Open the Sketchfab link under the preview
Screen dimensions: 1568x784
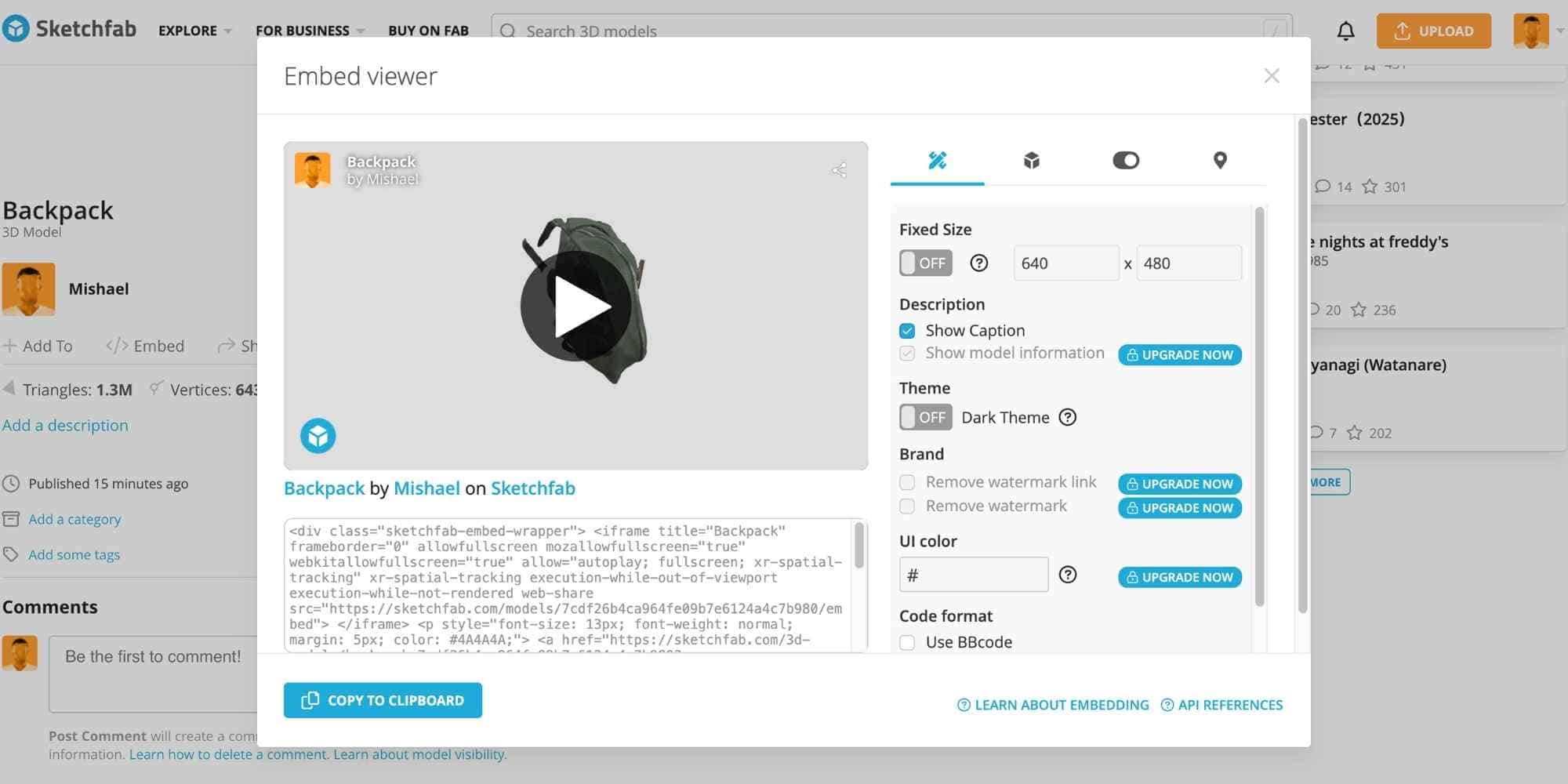(533, 488)
